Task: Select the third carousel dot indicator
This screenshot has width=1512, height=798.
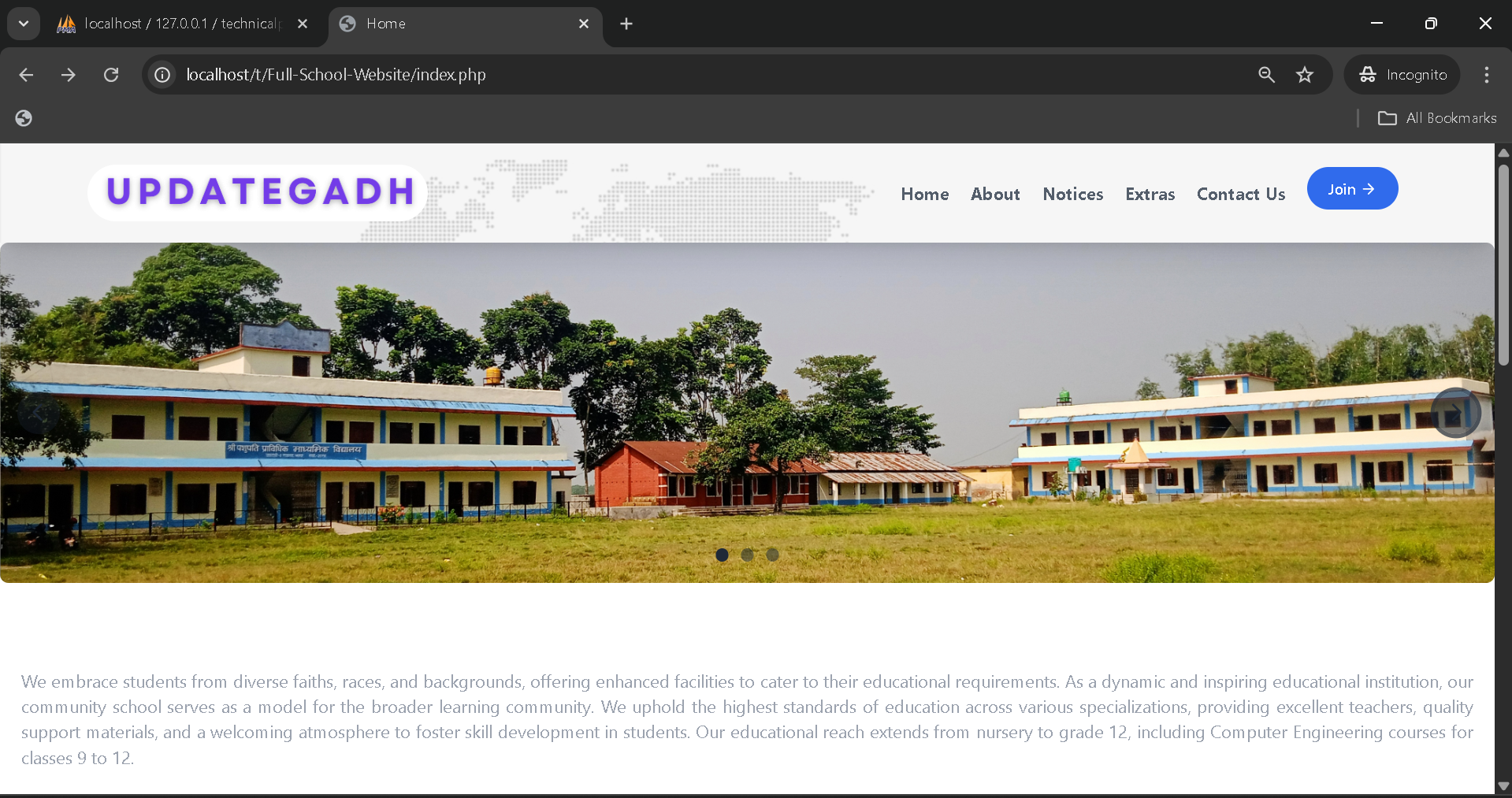Action: (x=772, y=555)
